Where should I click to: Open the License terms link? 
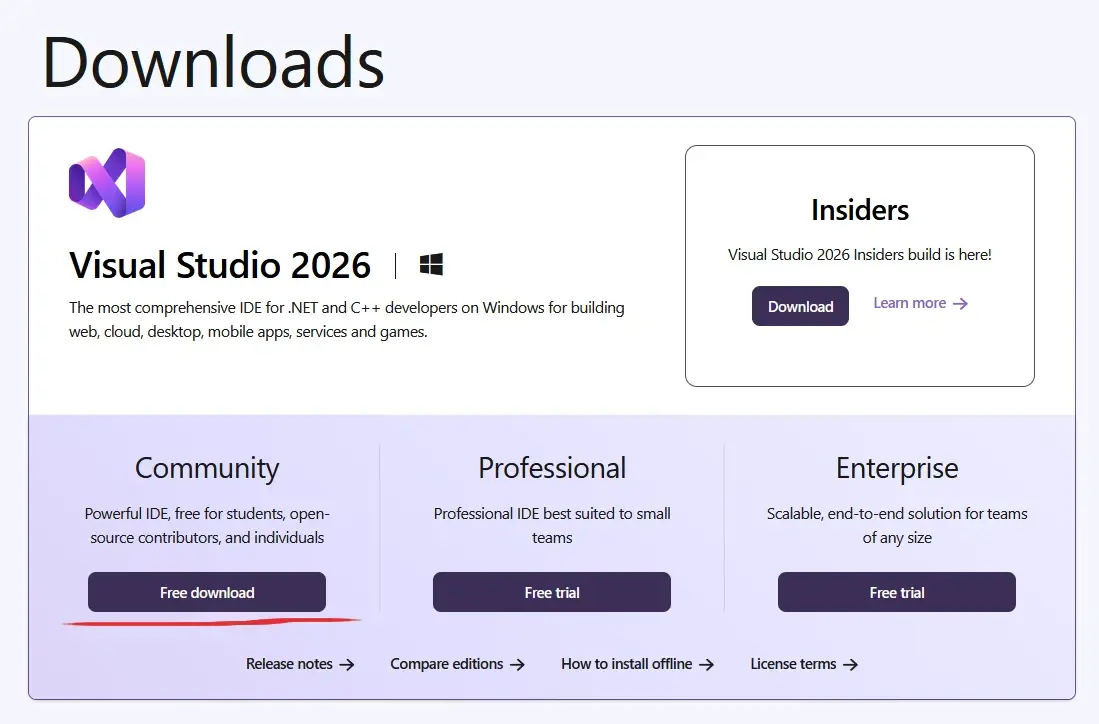point(805,664)
